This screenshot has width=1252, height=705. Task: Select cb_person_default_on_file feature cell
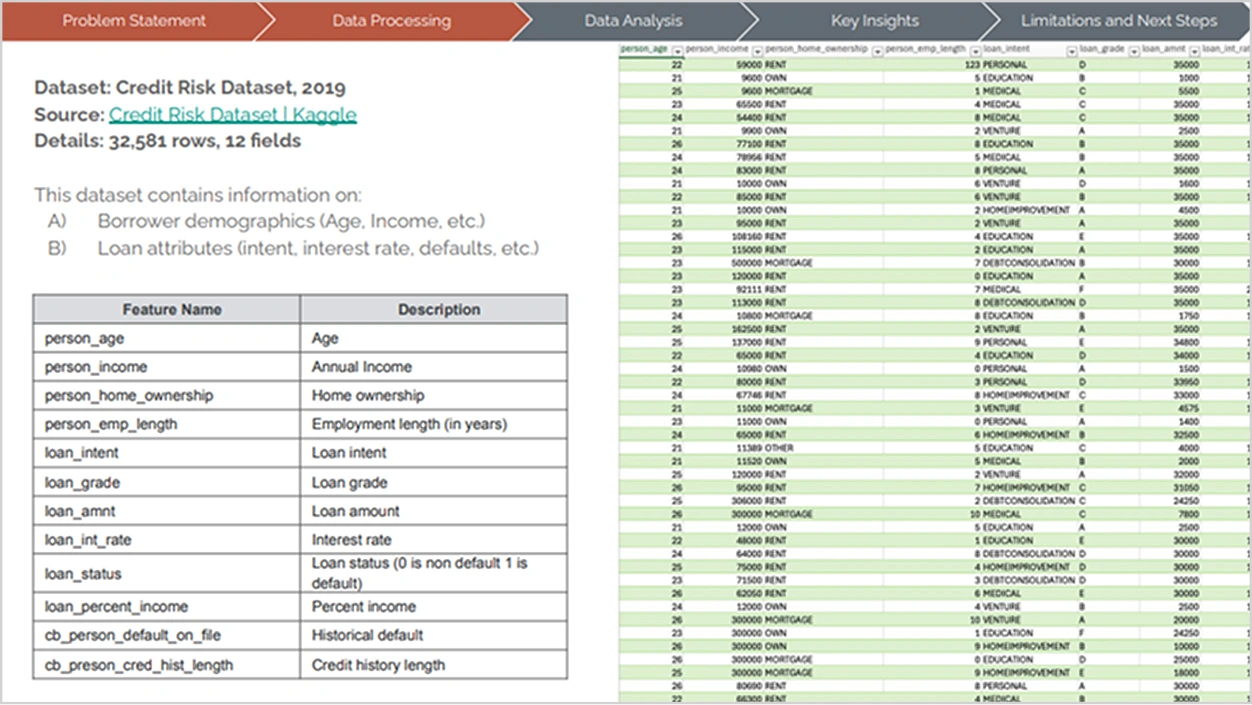pos(167,635)
